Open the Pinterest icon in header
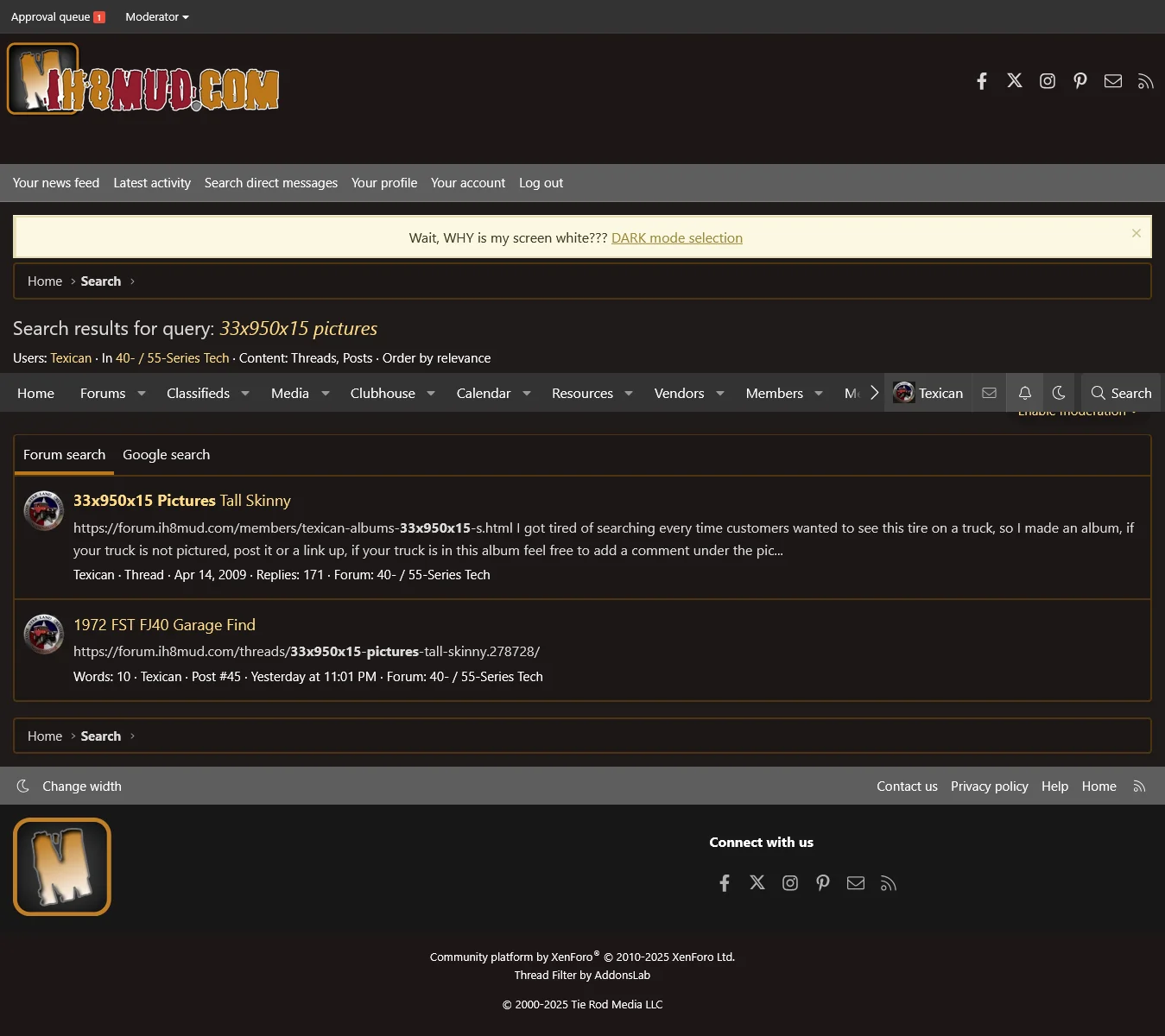This screenshot has height=1036, width=1165. click(1080, 81)
